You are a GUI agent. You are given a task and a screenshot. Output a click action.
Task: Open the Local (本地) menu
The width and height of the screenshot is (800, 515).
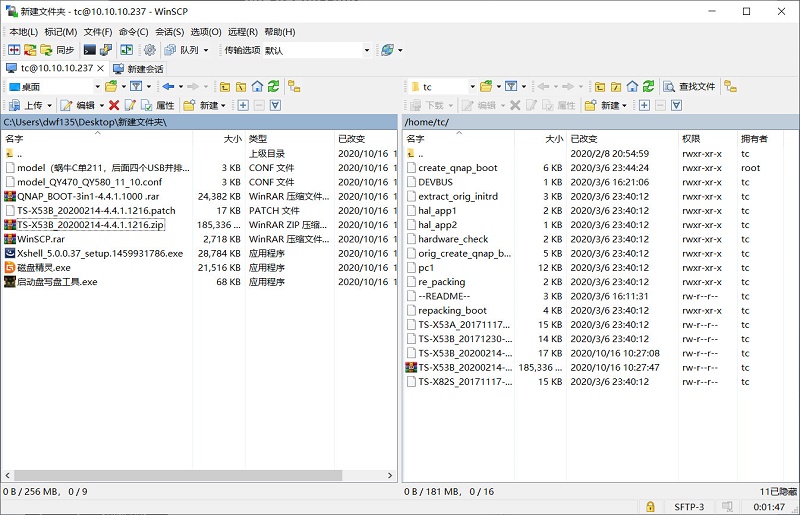coord(23,32)
